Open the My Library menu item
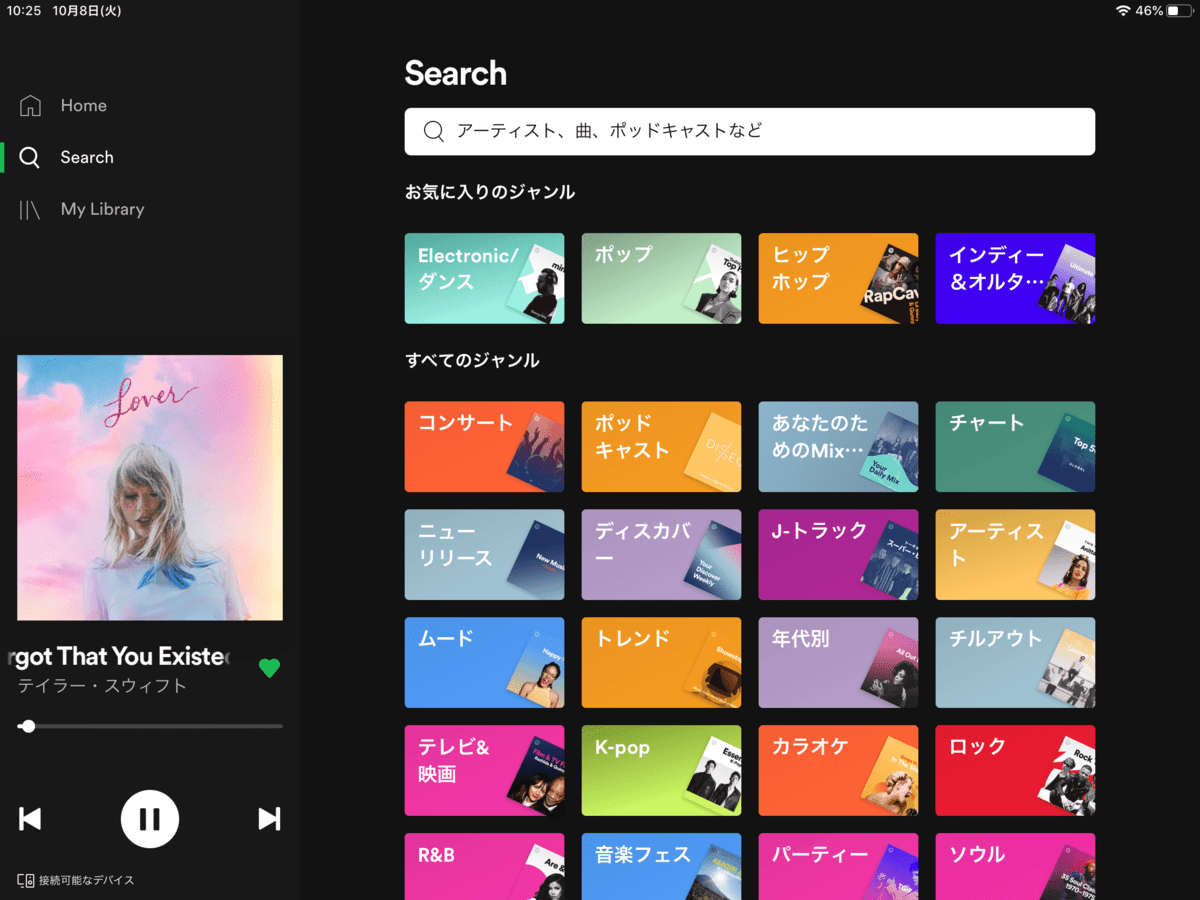The width and height of the screenshot is (1200, 900). click(x=102, y=209)
